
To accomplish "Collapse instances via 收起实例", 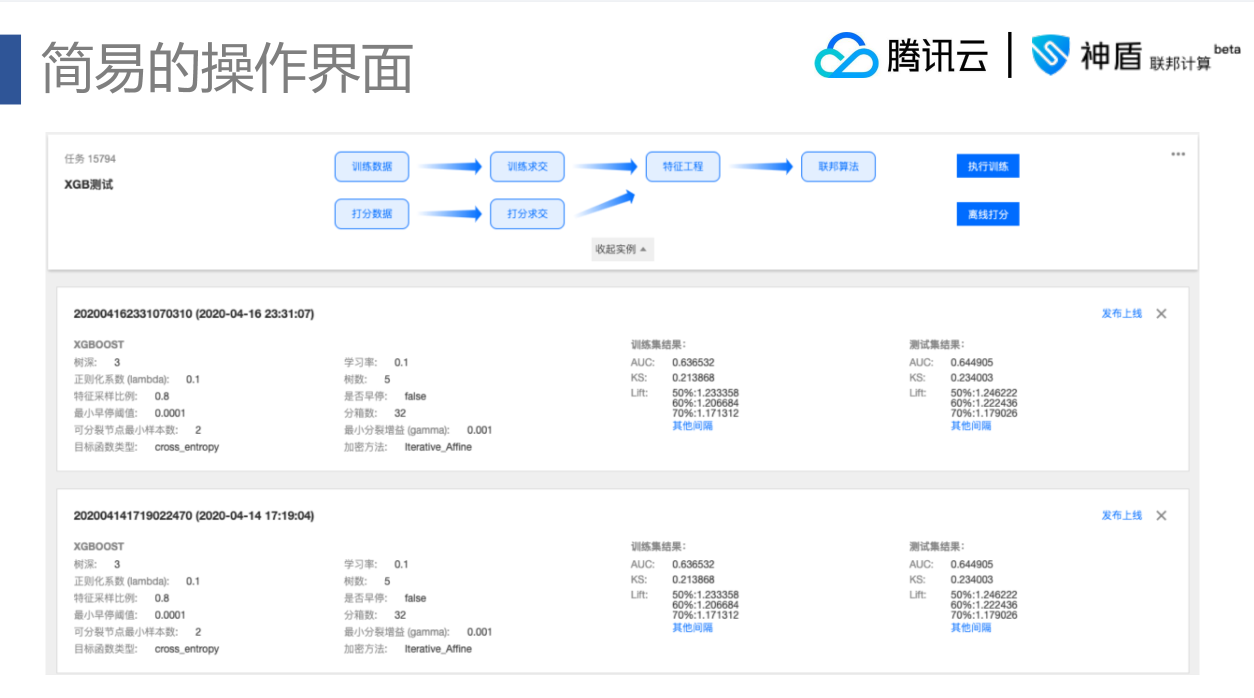I will pyautogui.click(x=621, y=247).
